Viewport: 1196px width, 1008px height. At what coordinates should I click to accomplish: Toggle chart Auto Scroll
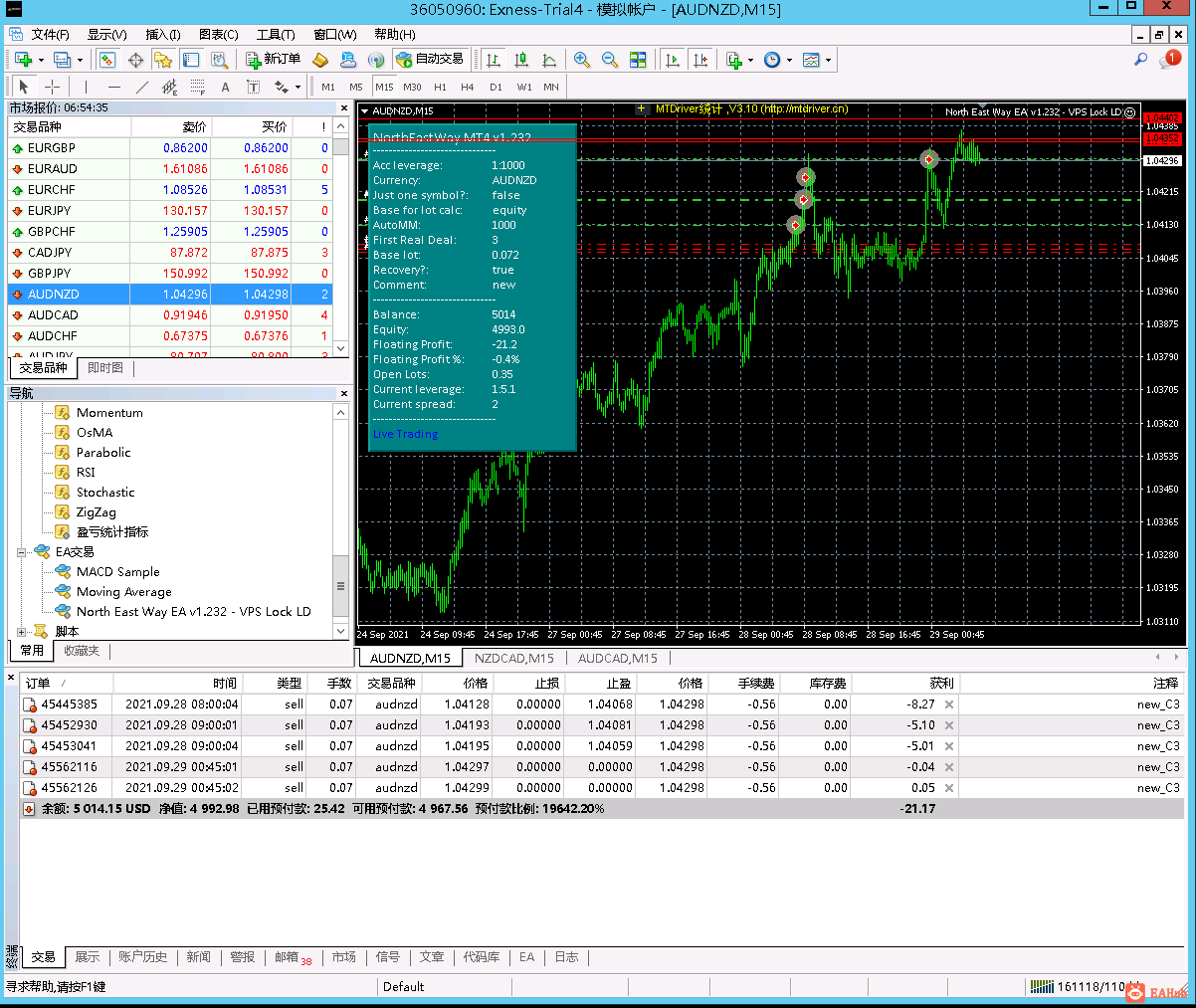click(673, 60)
